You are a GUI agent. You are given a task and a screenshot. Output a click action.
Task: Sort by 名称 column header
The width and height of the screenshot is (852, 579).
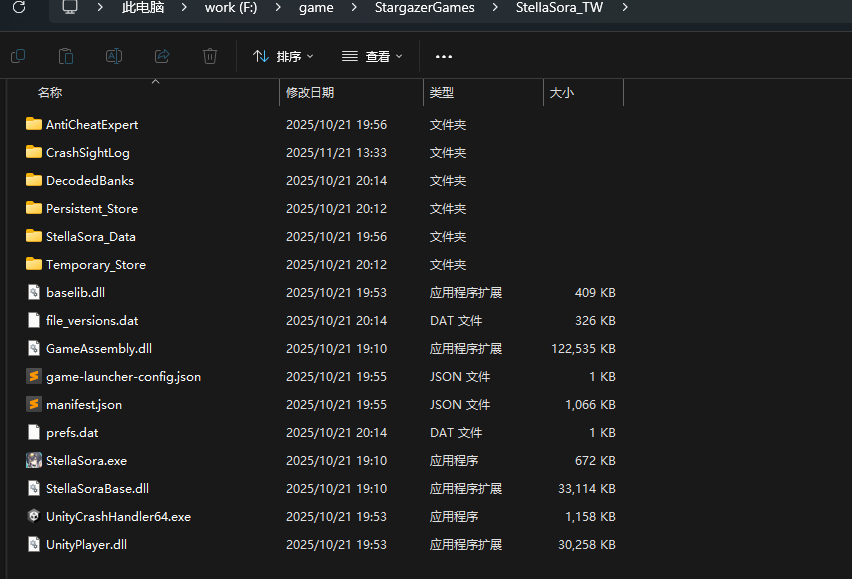pos(50,93)
